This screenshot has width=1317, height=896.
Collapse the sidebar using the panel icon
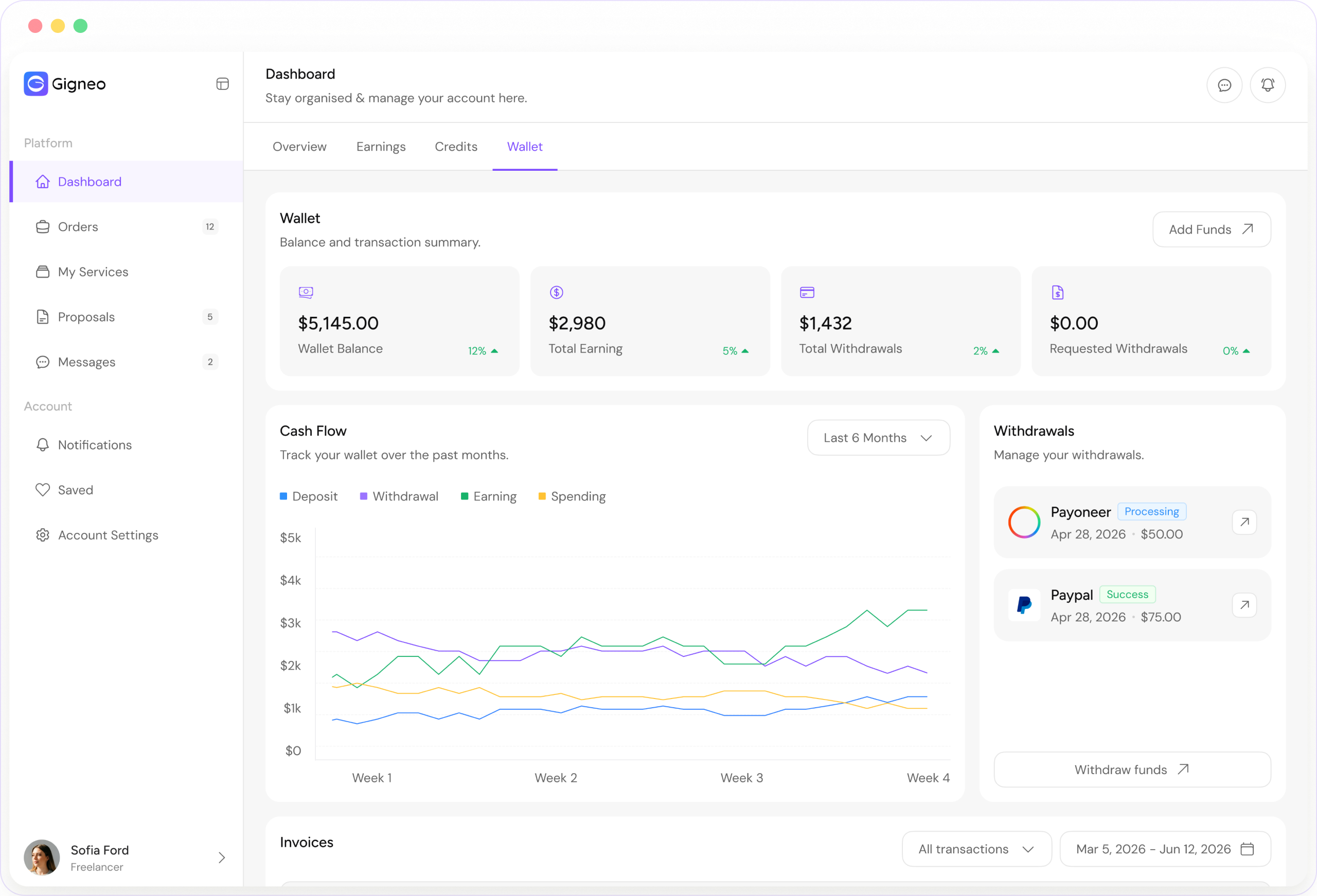(x=223, y=84)
